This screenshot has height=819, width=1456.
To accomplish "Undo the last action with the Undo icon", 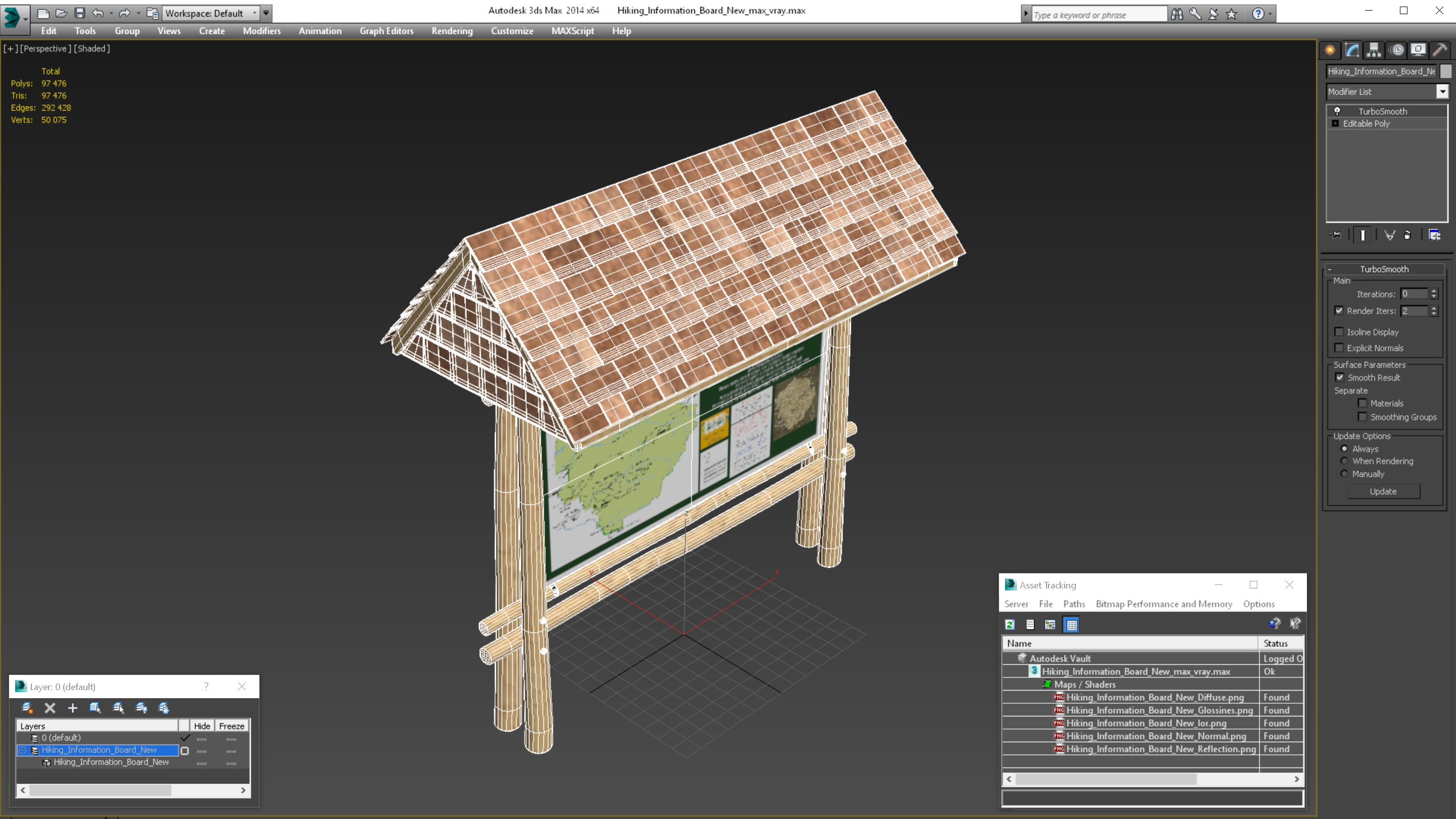I will [98, 13].
